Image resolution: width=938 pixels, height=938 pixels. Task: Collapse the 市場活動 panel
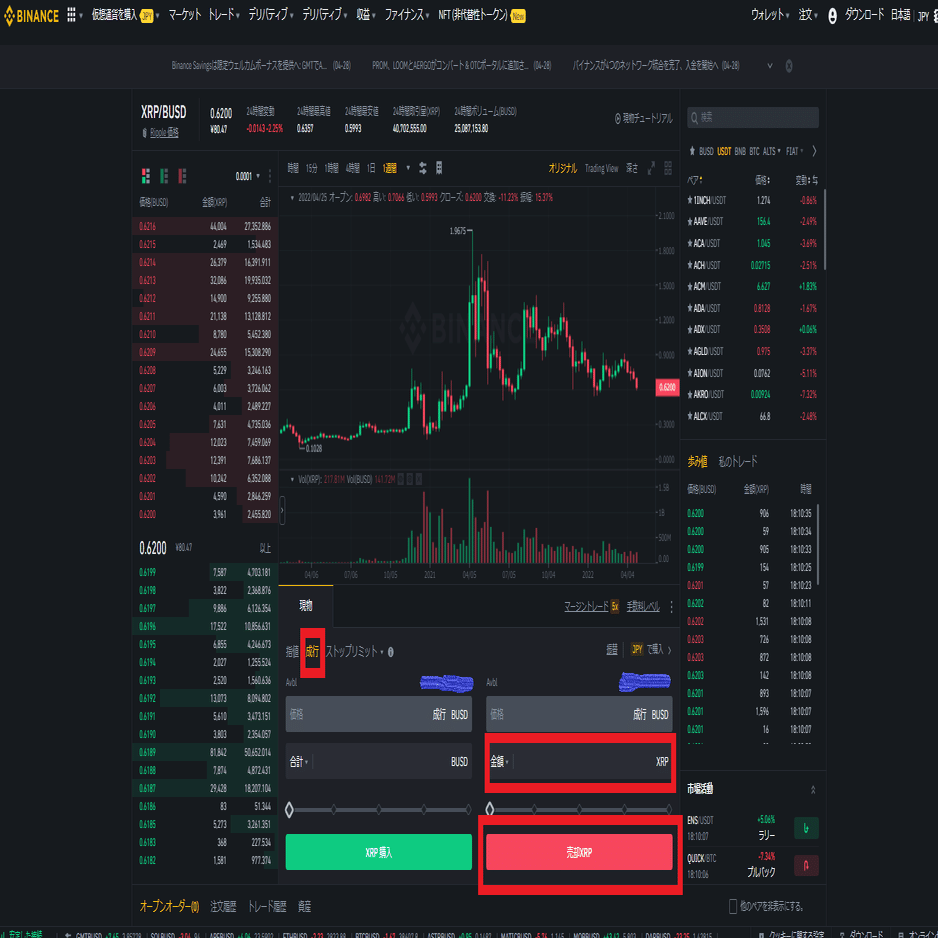(813, 790)
